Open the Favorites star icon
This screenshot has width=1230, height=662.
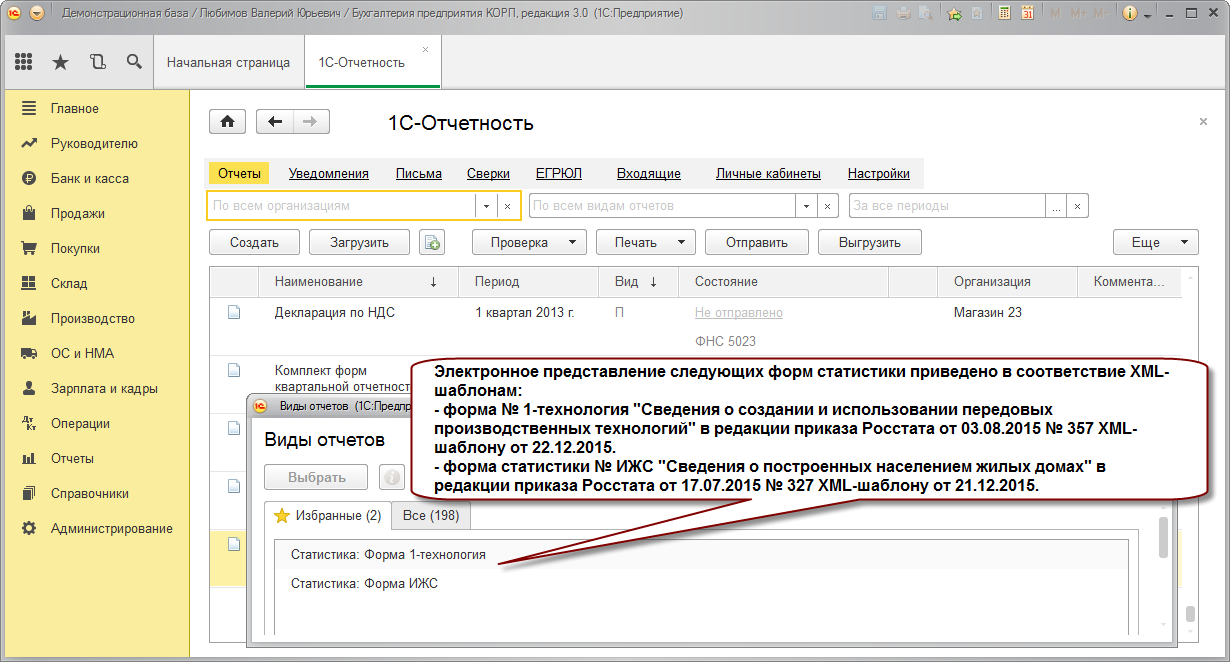point(60,62)
